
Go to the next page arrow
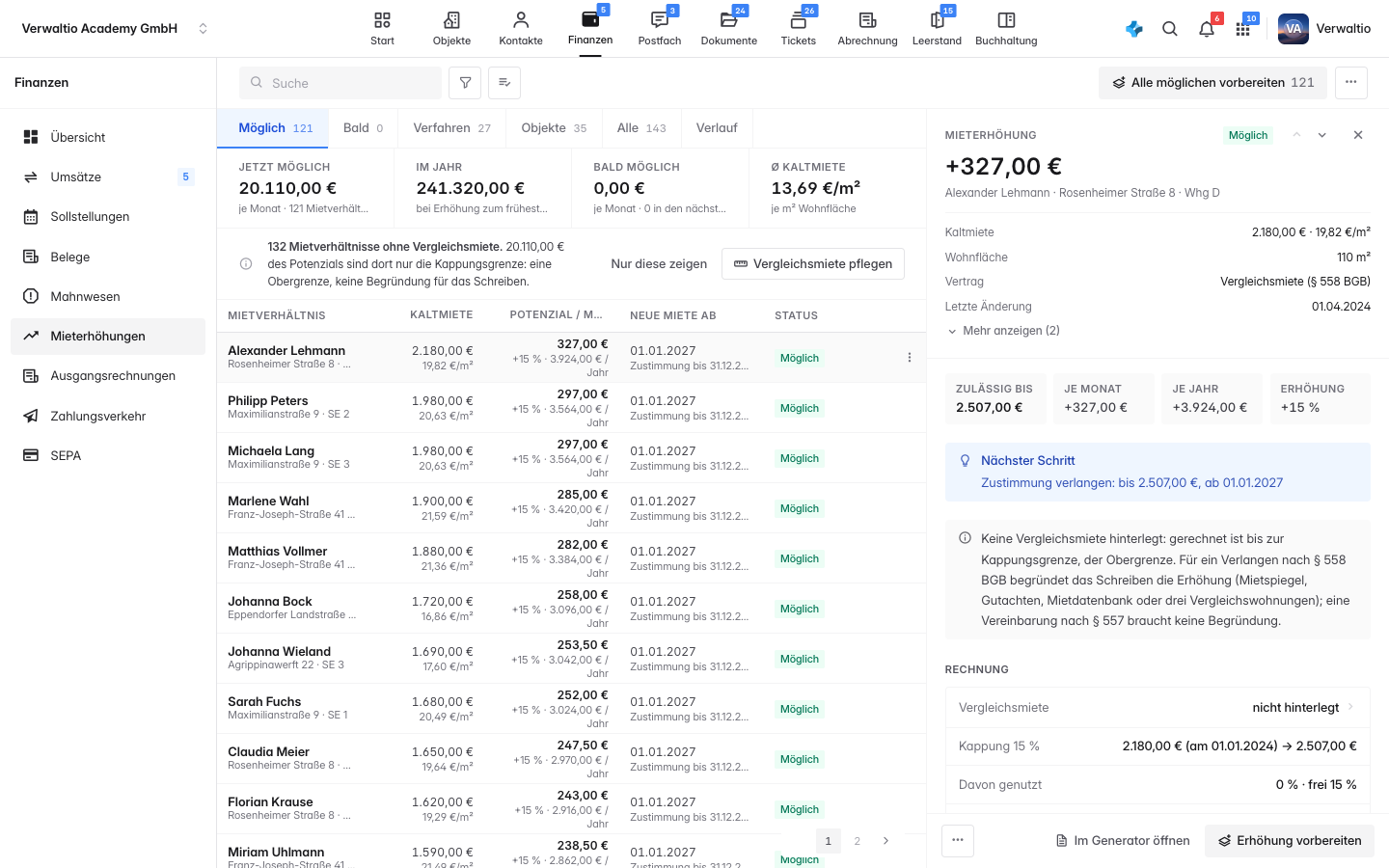886,841
